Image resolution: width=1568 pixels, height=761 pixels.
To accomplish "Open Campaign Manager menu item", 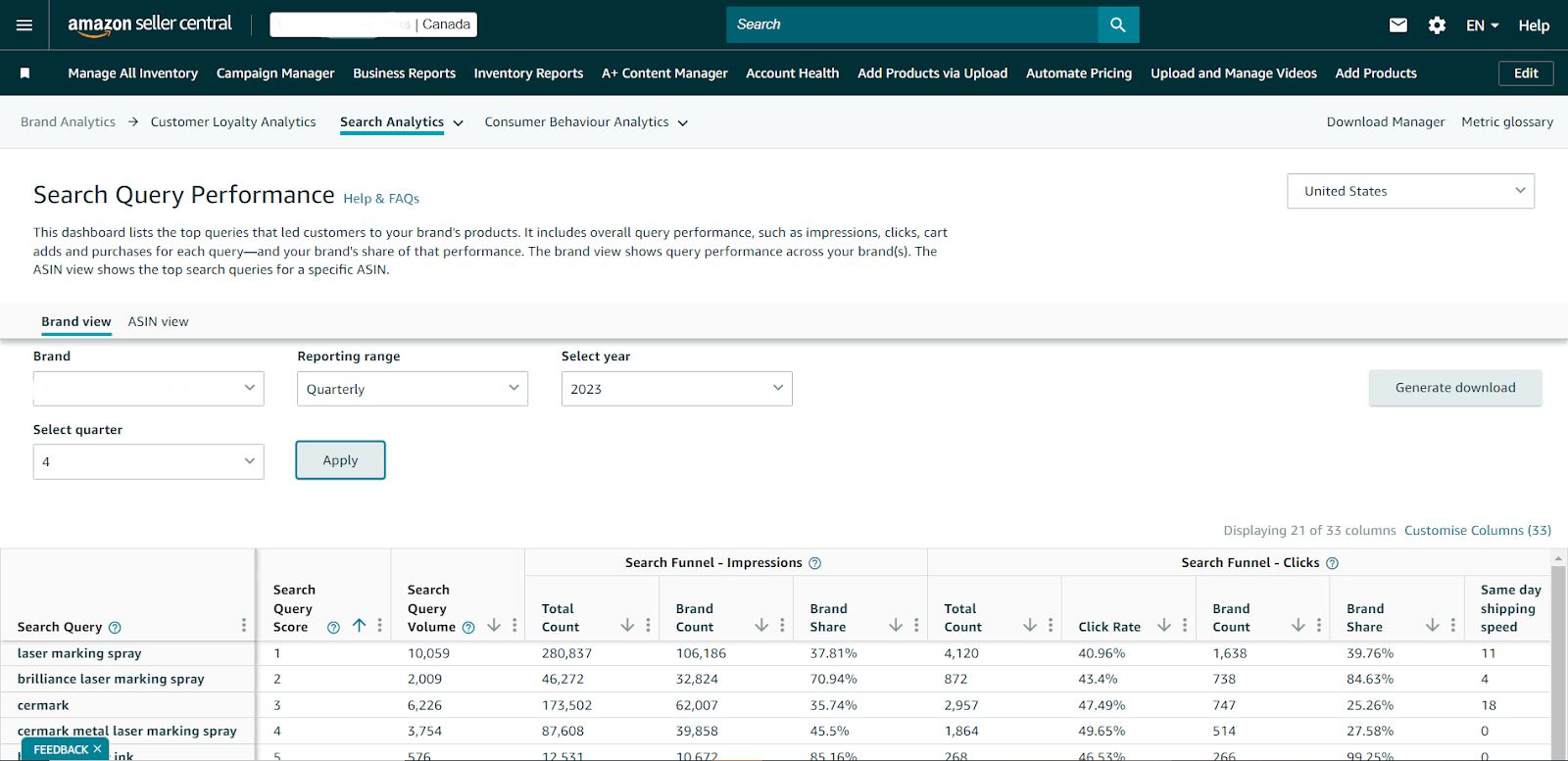I will point(275,73).
